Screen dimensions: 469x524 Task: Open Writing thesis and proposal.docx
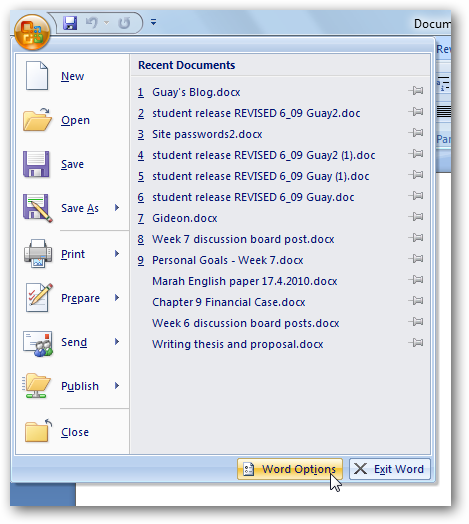click(238, 344)
